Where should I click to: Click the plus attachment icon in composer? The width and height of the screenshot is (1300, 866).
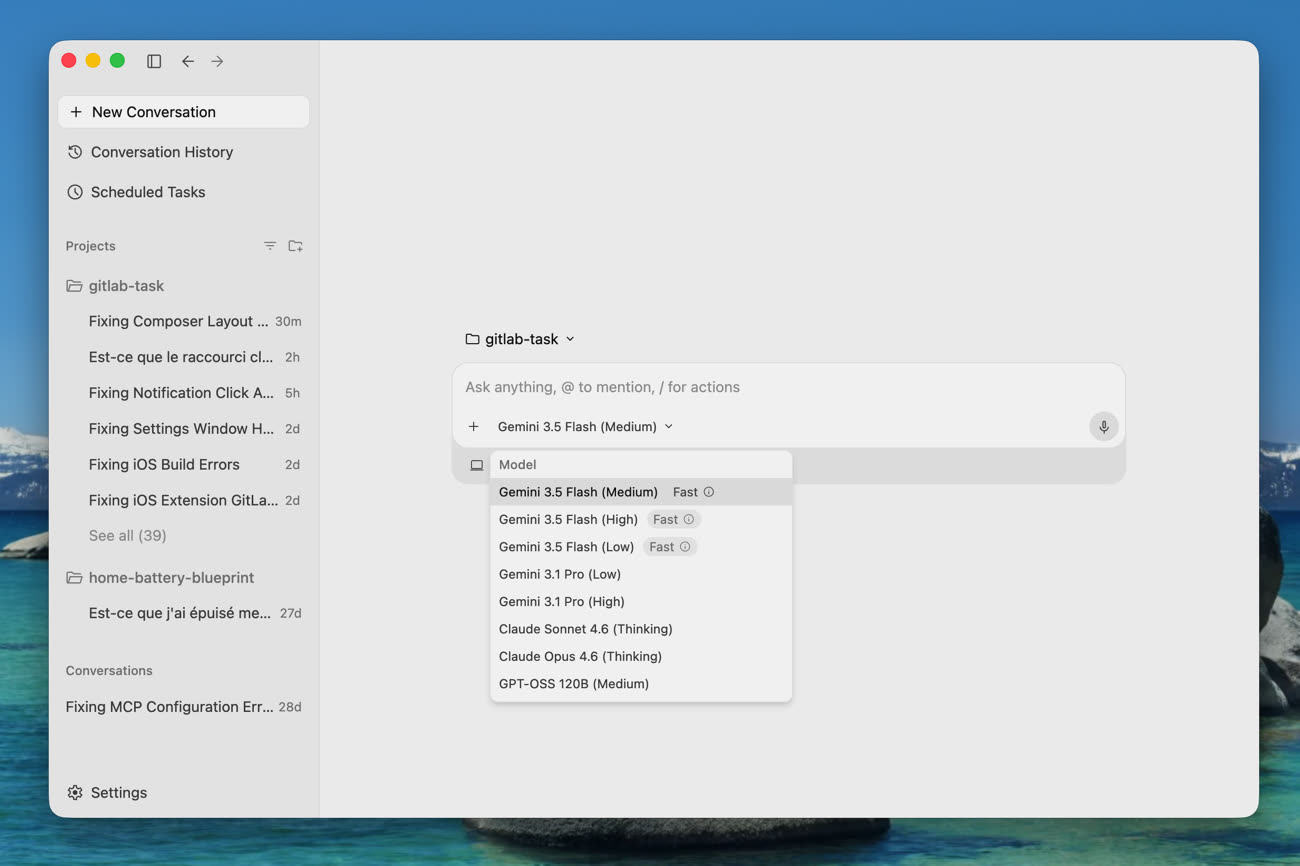(x=474, y=427)
